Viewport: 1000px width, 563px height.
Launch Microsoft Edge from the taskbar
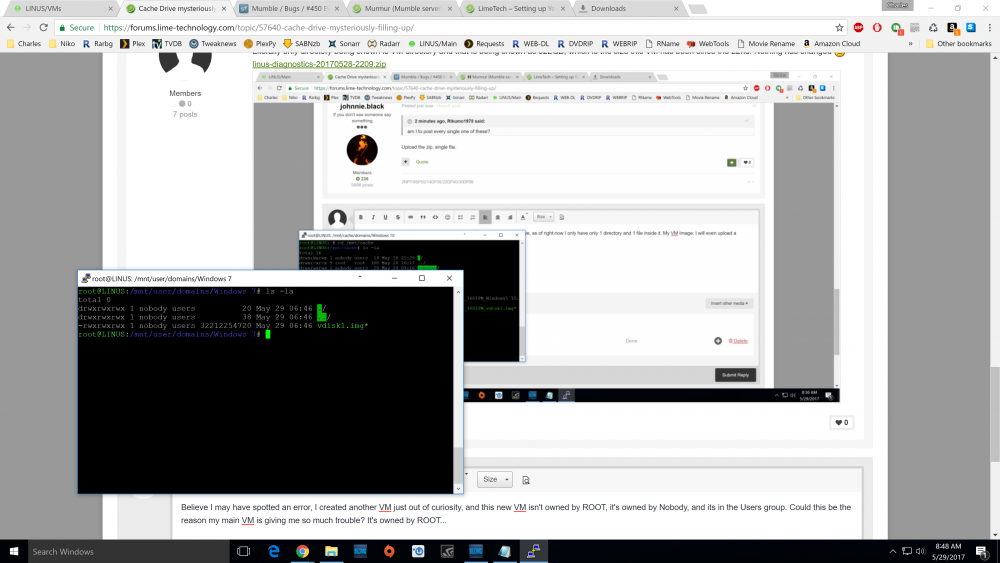point(274,552)
